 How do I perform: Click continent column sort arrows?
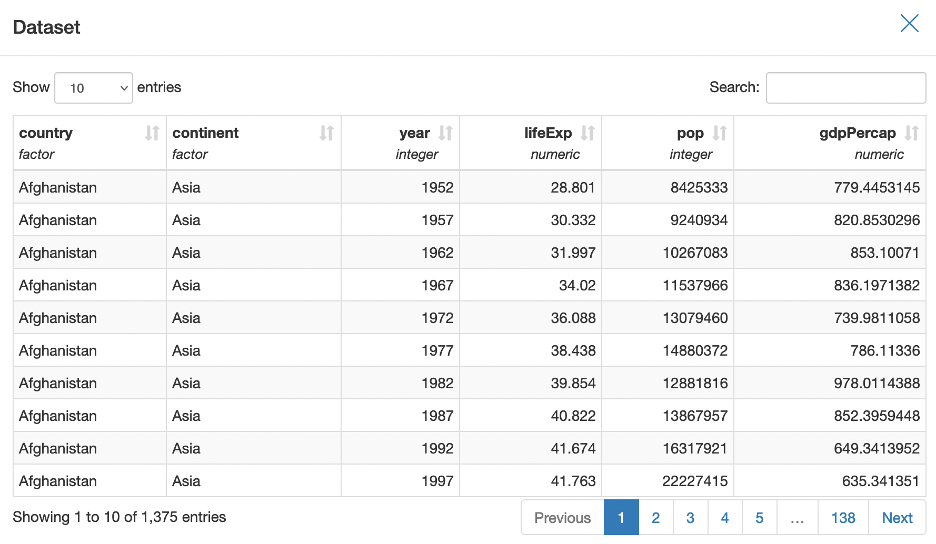click(x=327, y=133)
